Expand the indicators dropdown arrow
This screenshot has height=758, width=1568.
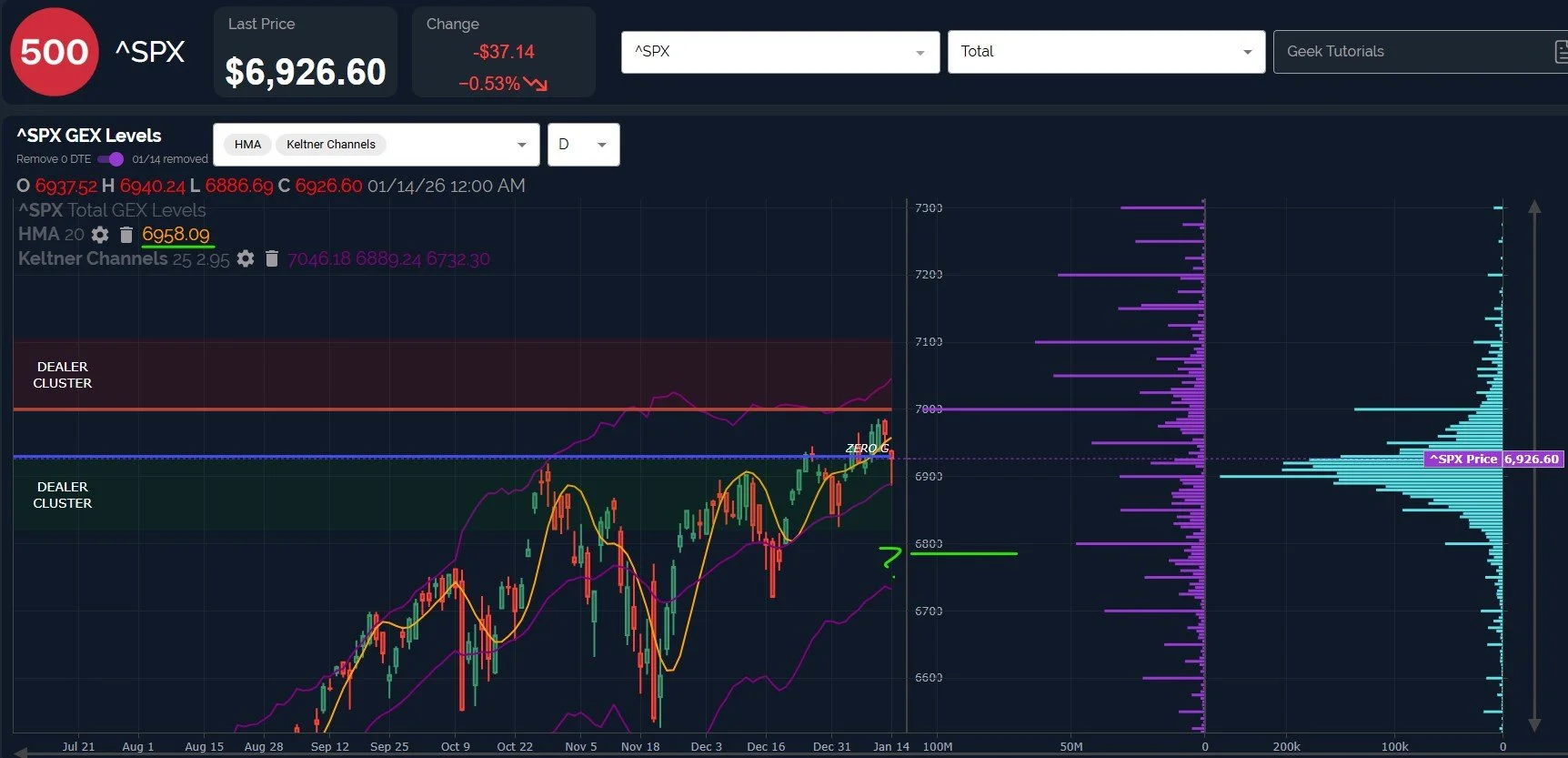[x=521, y=145]
